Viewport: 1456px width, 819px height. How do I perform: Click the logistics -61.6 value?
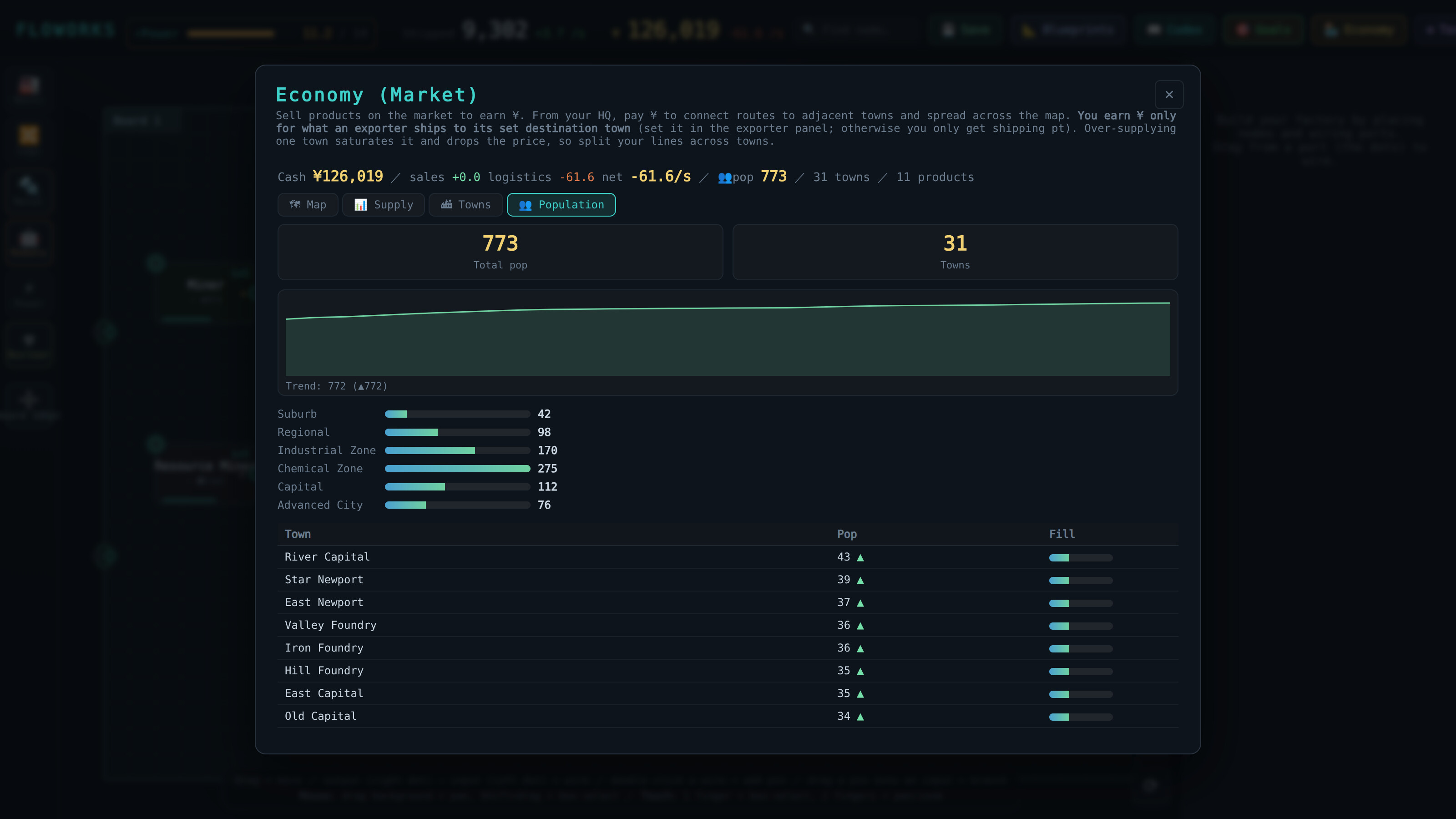[x=576, y=177]
